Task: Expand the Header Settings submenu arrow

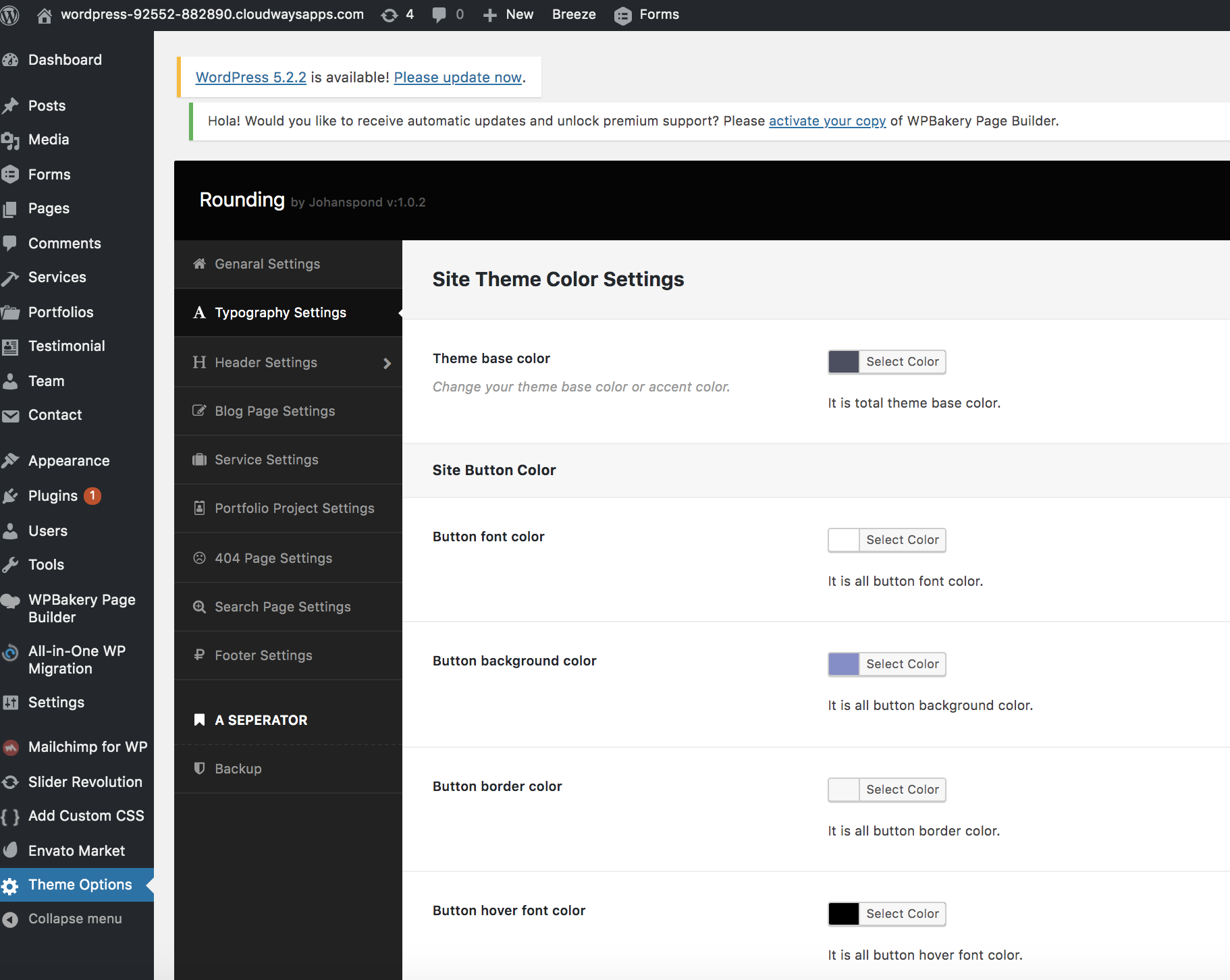Action: point(387,363)
